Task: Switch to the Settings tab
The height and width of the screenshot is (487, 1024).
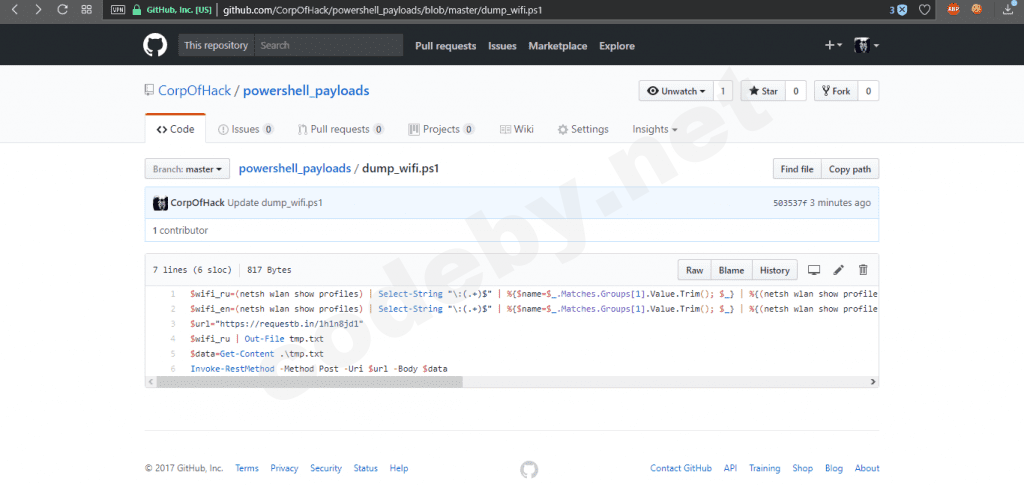Action: [x=583, y=129]
